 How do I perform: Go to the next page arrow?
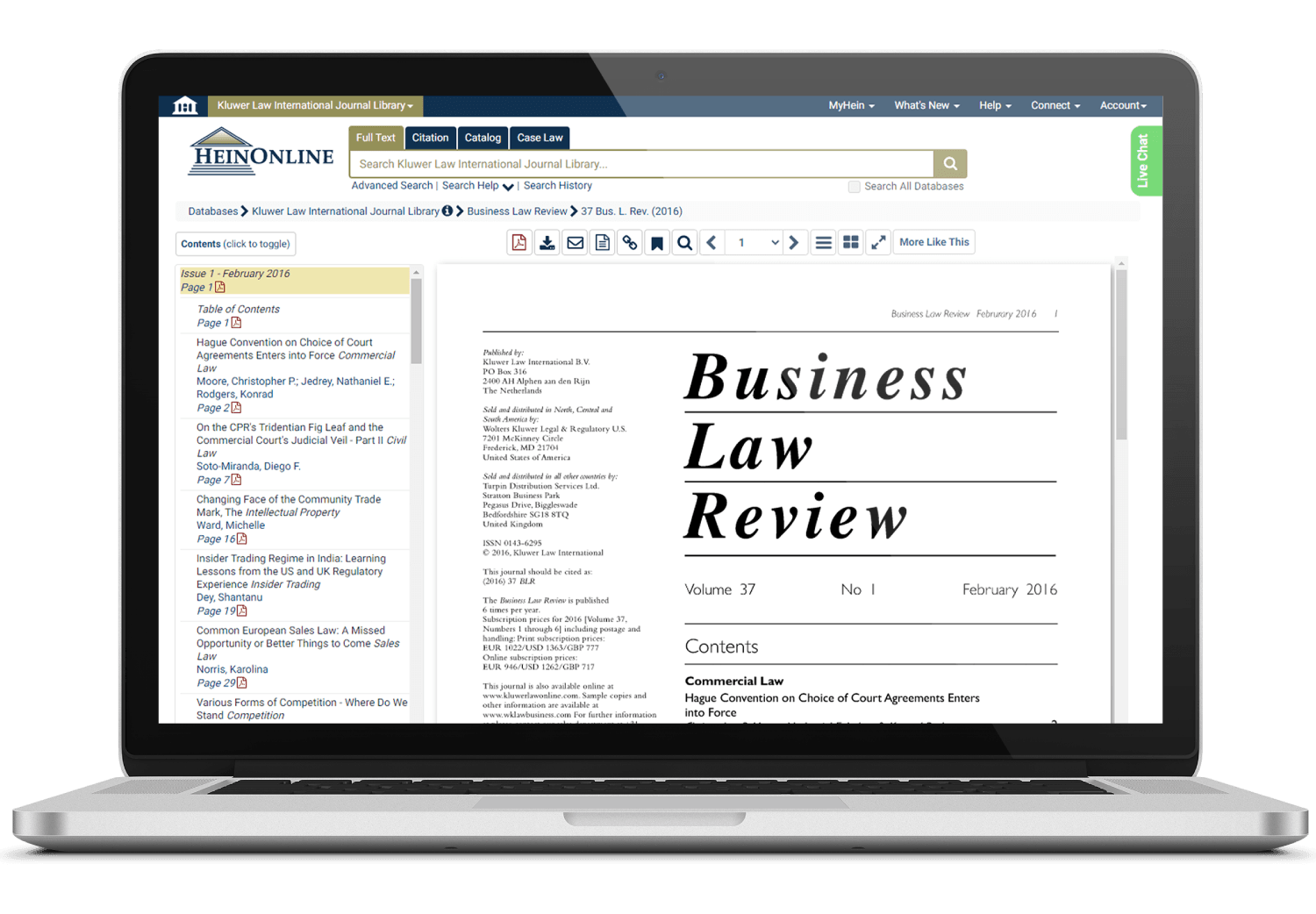tap(793, 243)
